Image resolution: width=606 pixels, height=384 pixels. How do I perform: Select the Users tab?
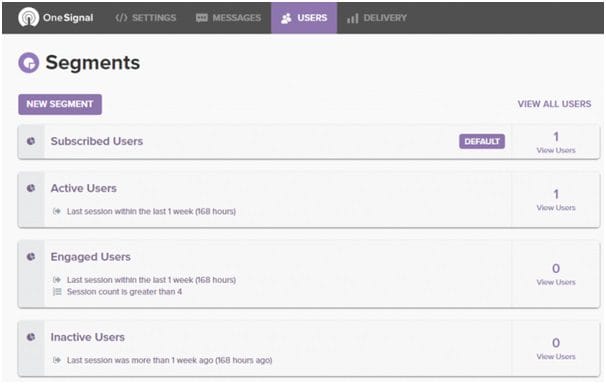click(x=304, y=18)
